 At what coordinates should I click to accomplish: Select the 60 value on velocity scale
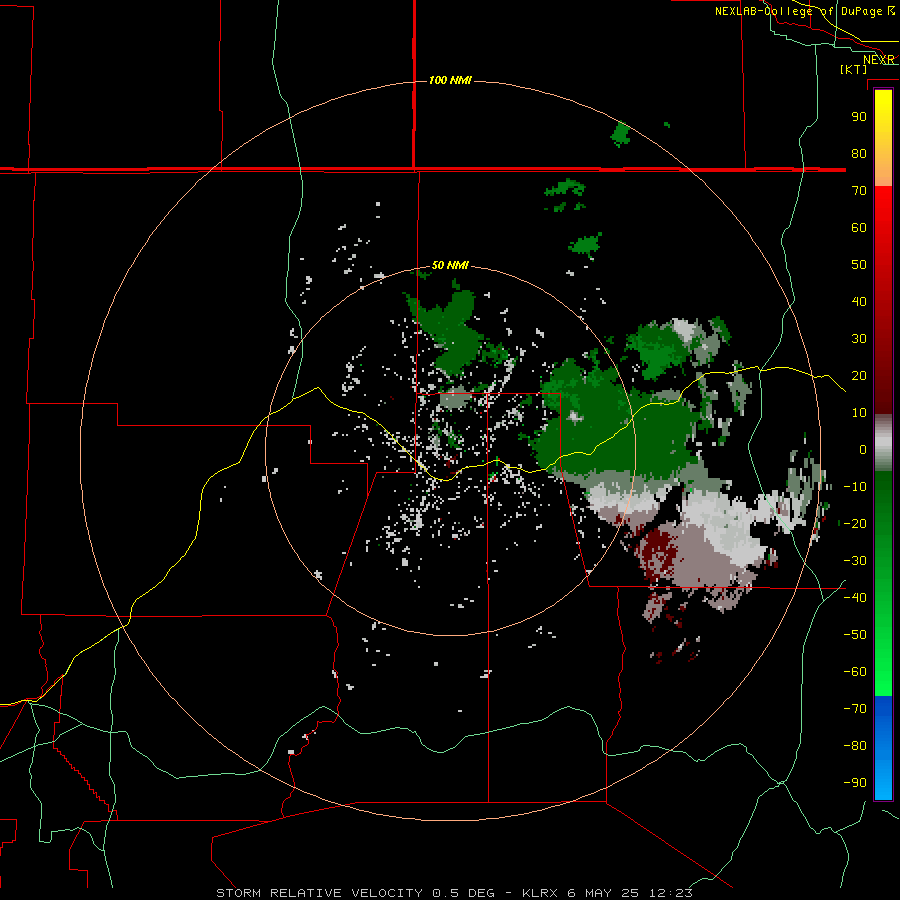click(859, 227)
